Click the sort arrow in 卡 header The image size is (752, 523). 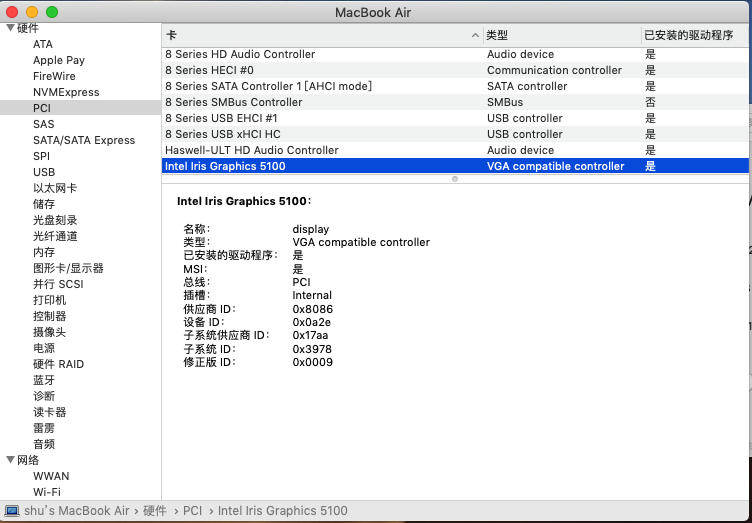pos(475,35)
